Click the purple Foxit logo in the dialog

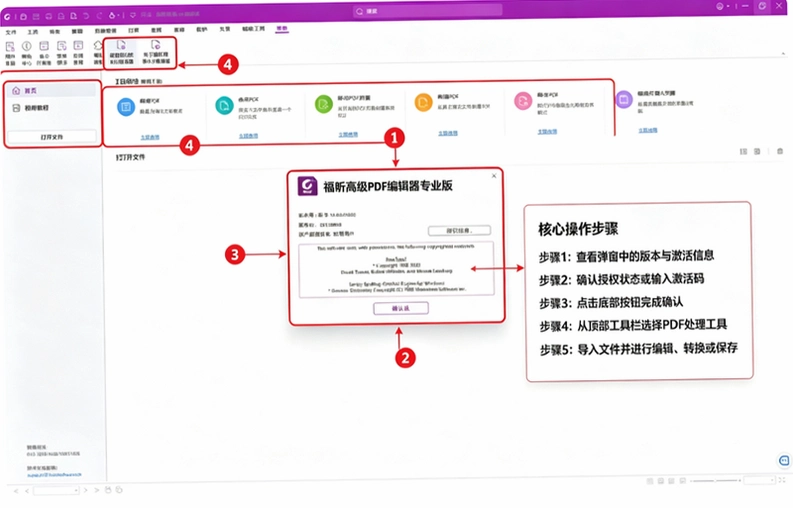point(307,186)
